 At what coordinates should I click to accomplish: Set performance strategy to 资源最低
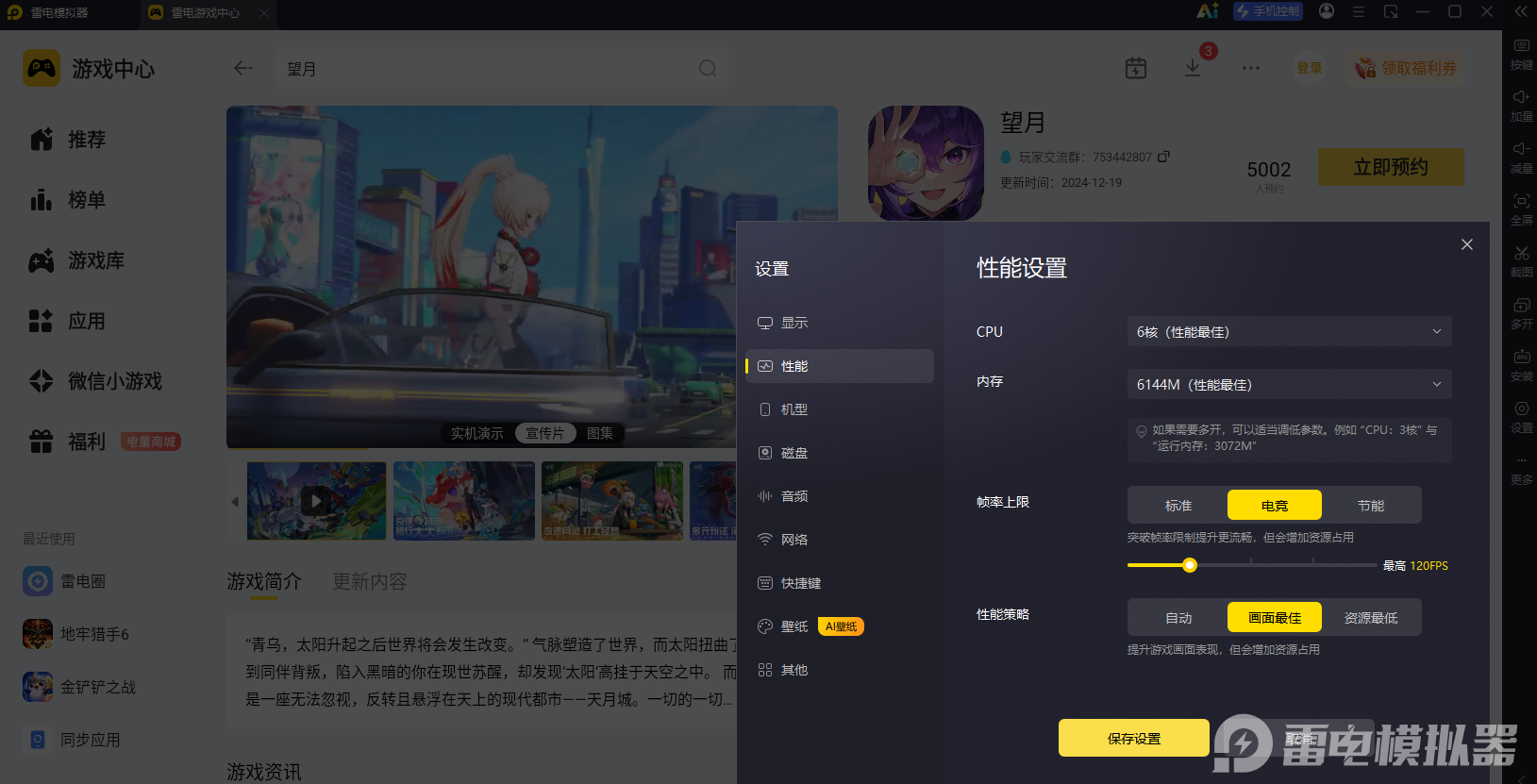tap(1371, 618)
